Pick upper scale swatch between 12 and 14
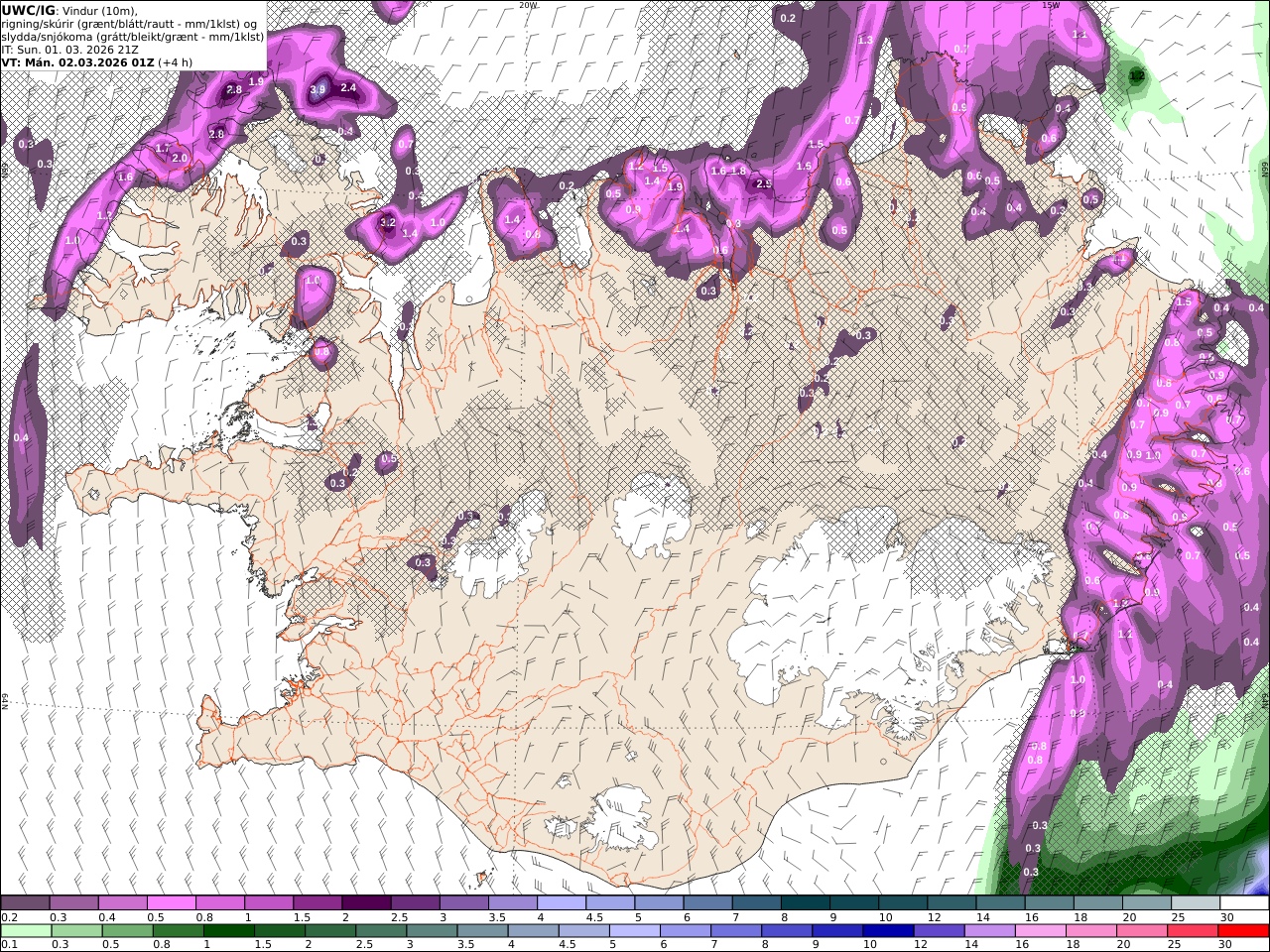Viewport: 1270px width, 952px height. [x=951, y=903]
